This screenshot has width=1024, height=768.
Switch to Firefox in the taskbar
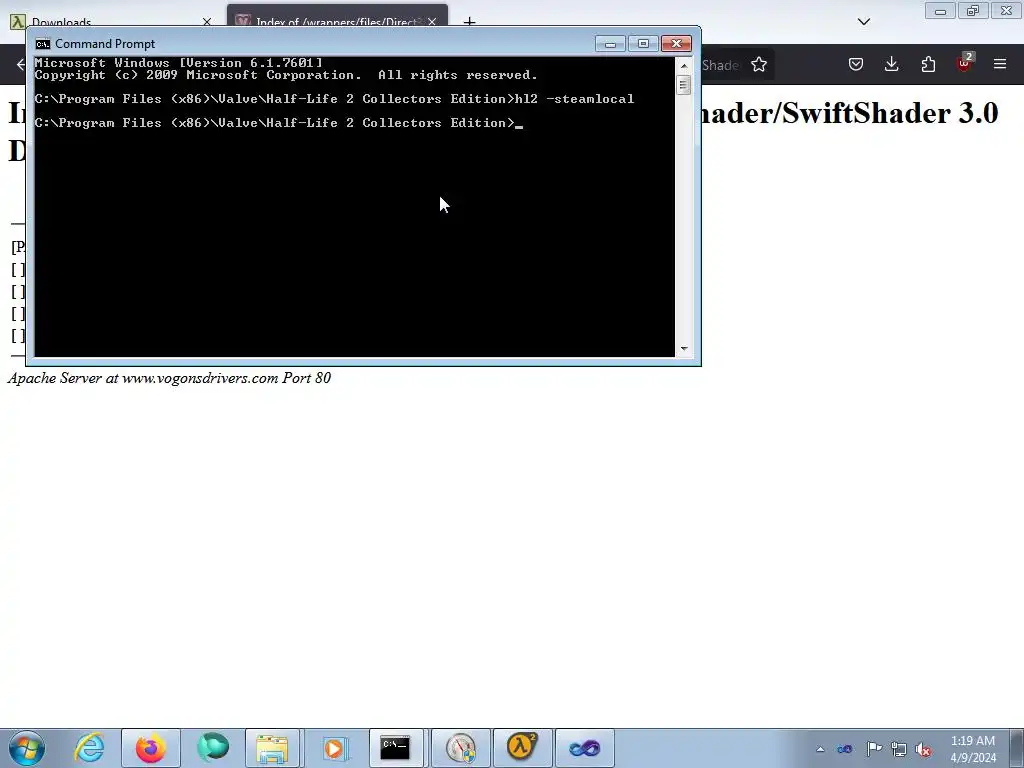[150, 748]
